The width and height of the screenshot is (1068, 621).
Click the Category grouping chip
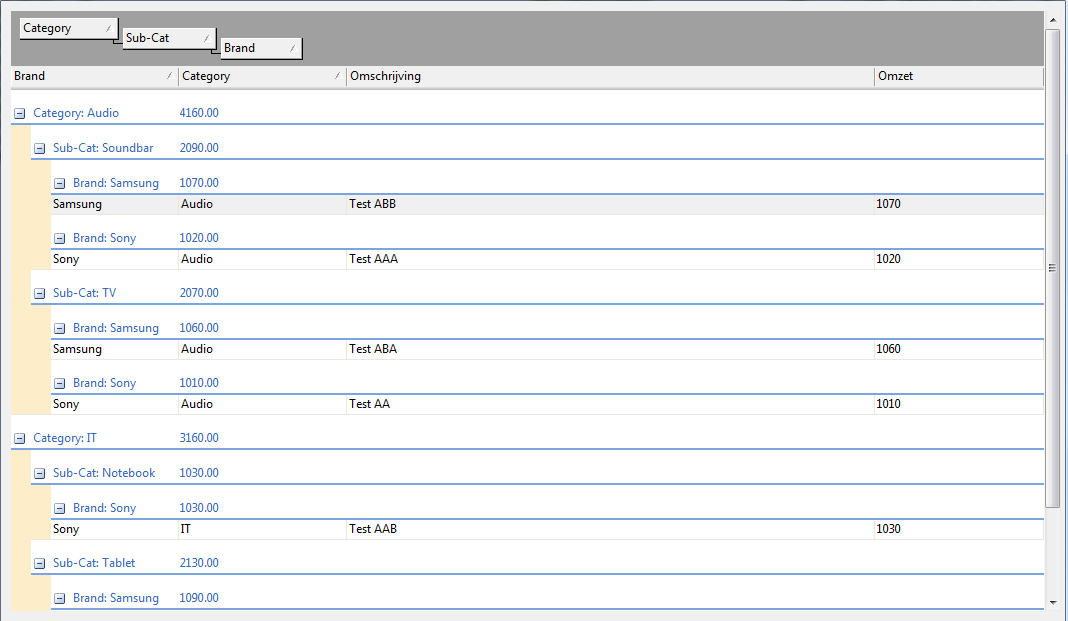pos(67,29)
